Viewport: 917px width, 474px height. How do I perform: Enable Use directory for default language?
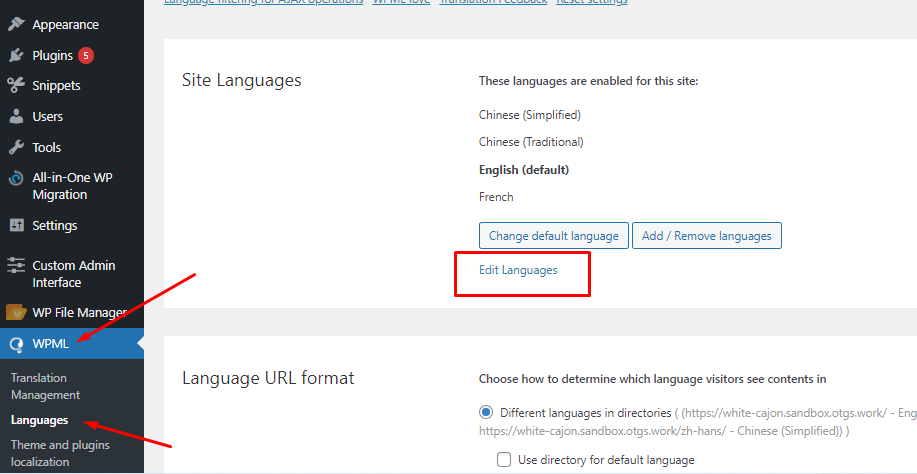[x=504, y=460]
